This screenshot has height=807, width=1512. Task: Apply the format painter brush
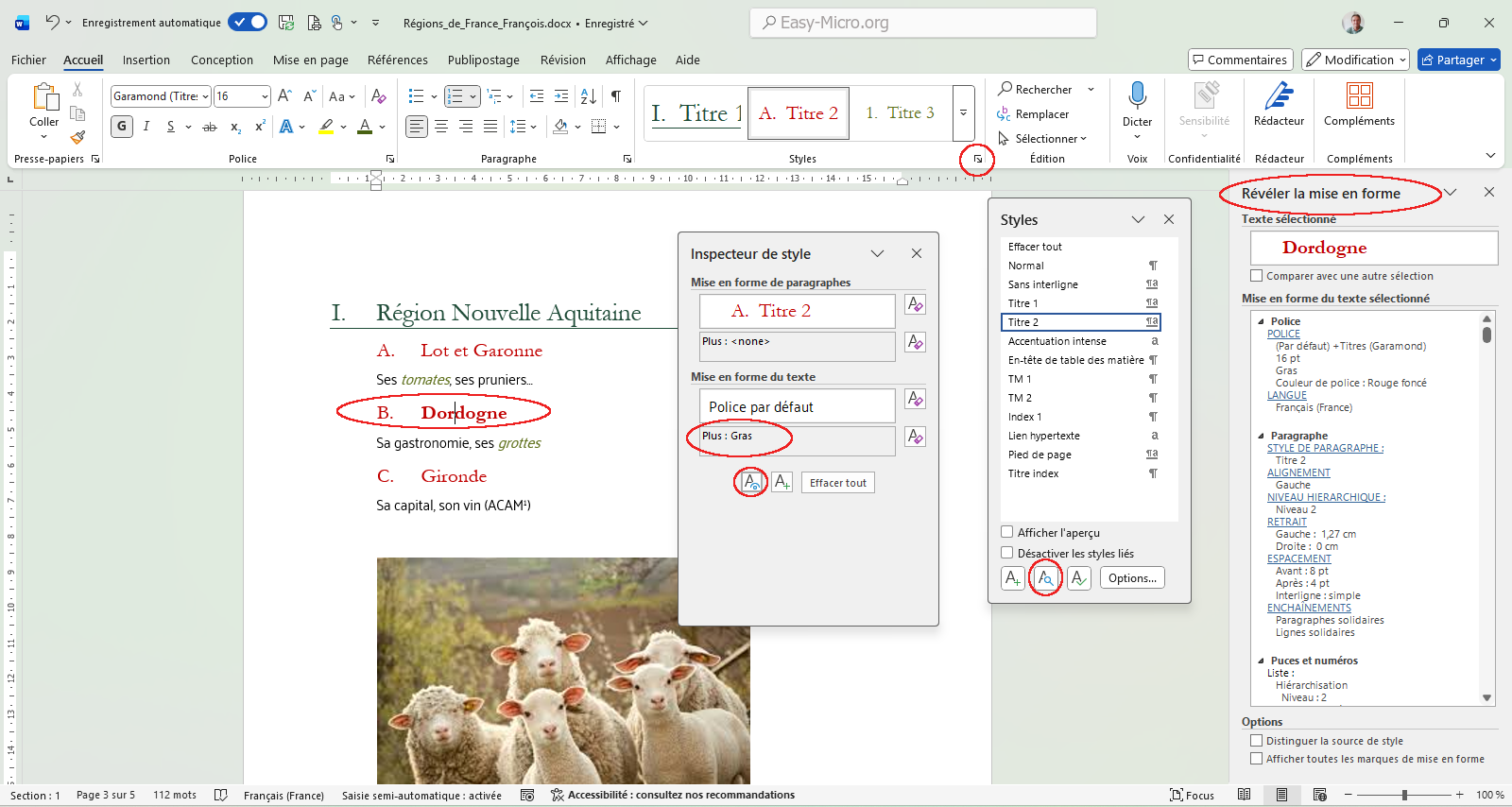tap(77, 137)
